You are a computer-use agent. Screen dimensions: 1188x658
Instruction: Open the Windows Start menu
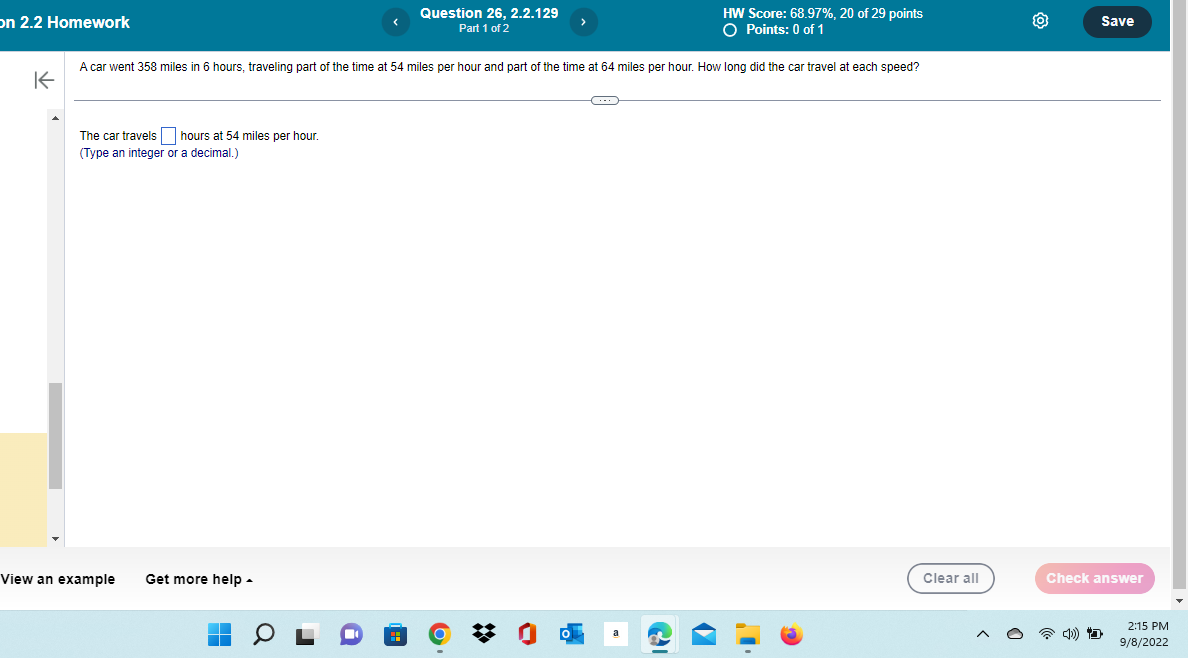(219, 634)
